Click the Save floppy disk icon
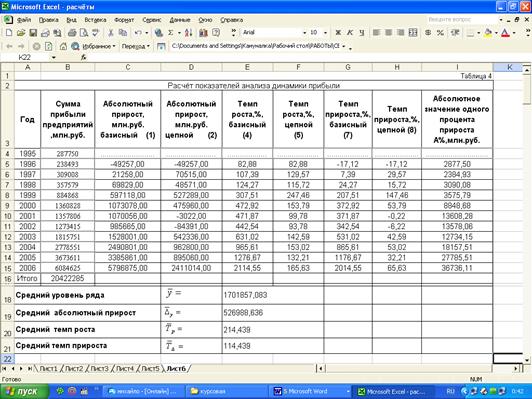Image resolution: width=532 pixels, height=399 pixels. click(33, 33)
